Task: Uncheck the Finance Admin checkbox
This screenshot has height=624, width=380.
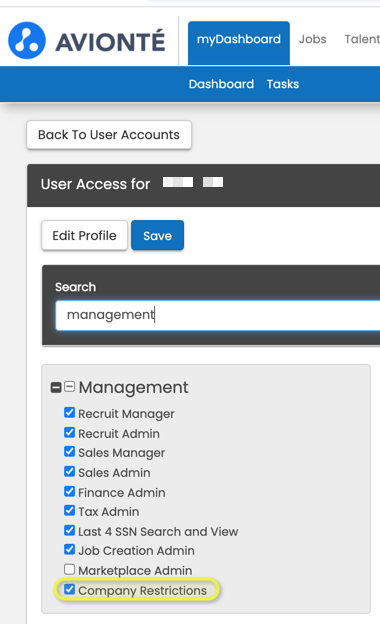Action: [69, 491]
